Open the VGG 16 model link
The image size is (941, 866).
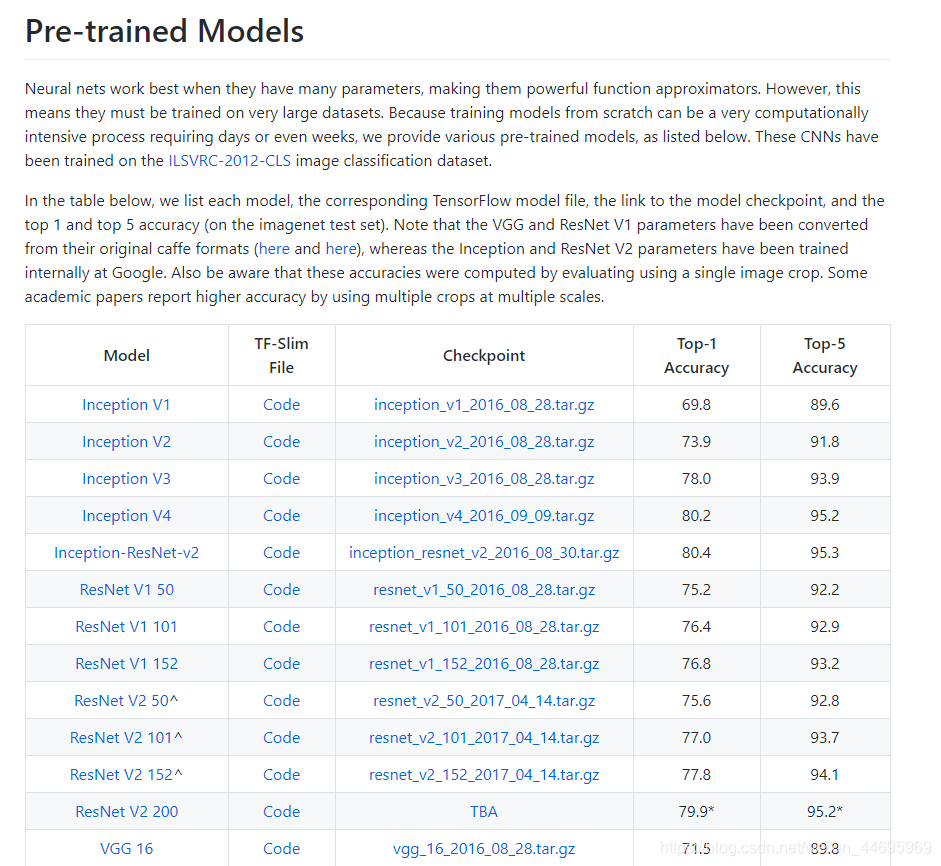(x=127, y=849)
